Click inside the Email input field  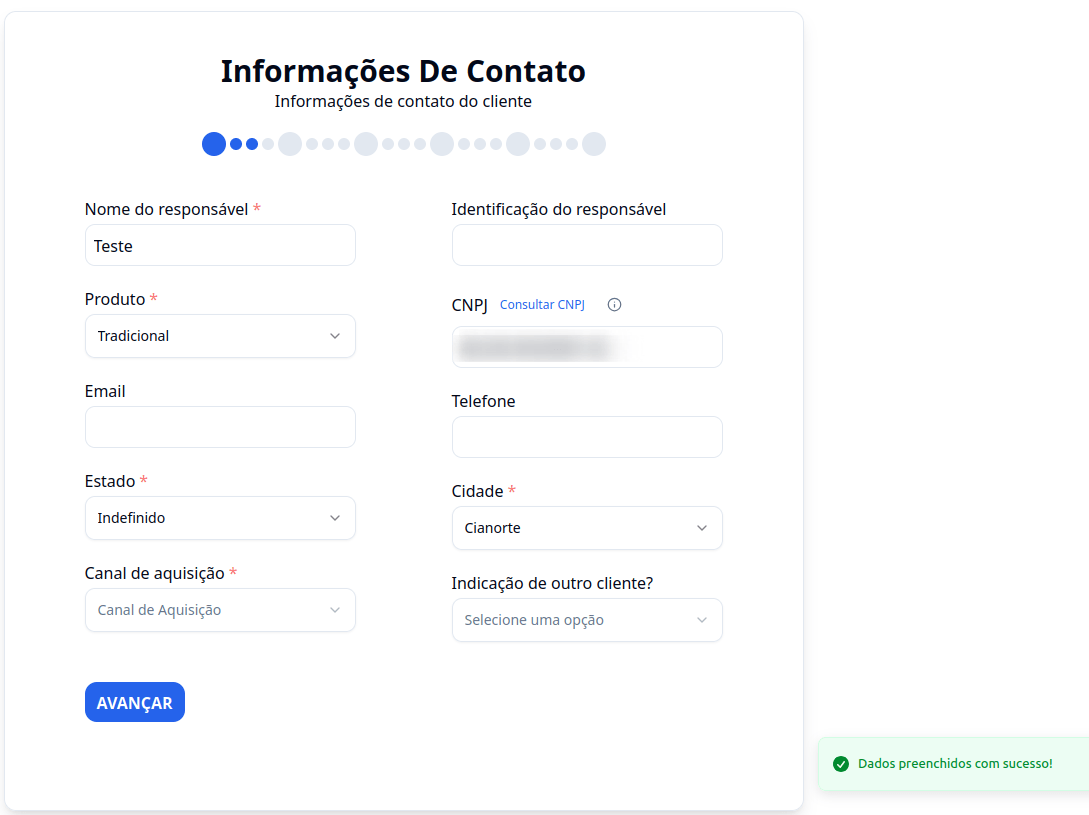click(x=220, y=427)
